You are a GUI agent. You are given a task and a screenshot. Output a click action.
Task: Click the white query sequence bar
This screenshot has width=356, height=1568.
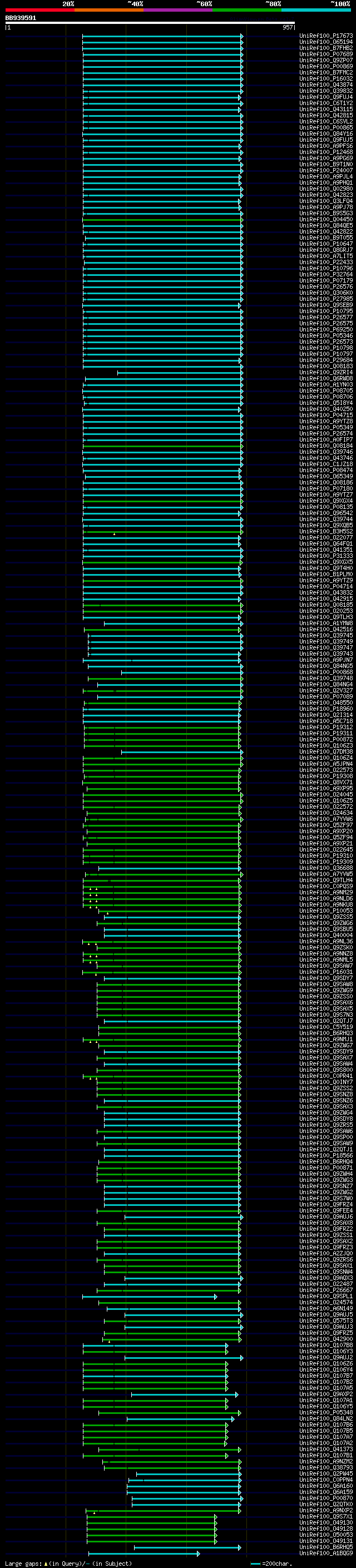click(x=150, y=22)
